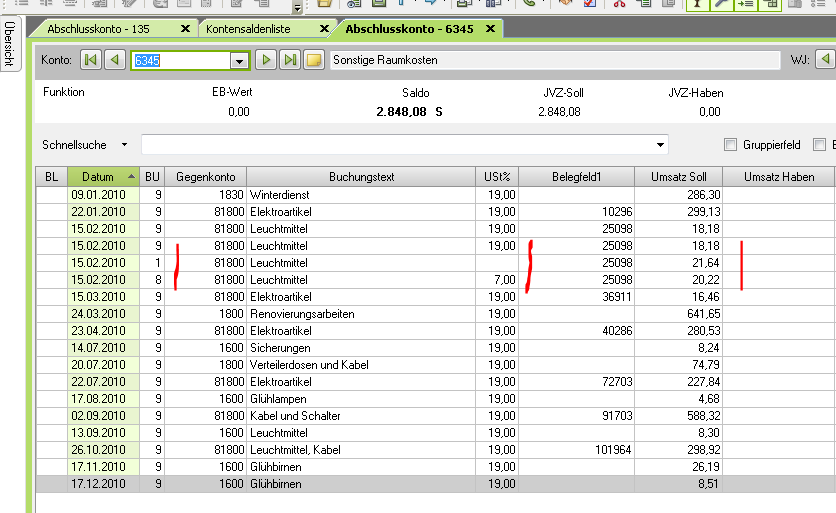
Task: Click previous fiscal year arrow next to WJ
Action: [825, 60]
